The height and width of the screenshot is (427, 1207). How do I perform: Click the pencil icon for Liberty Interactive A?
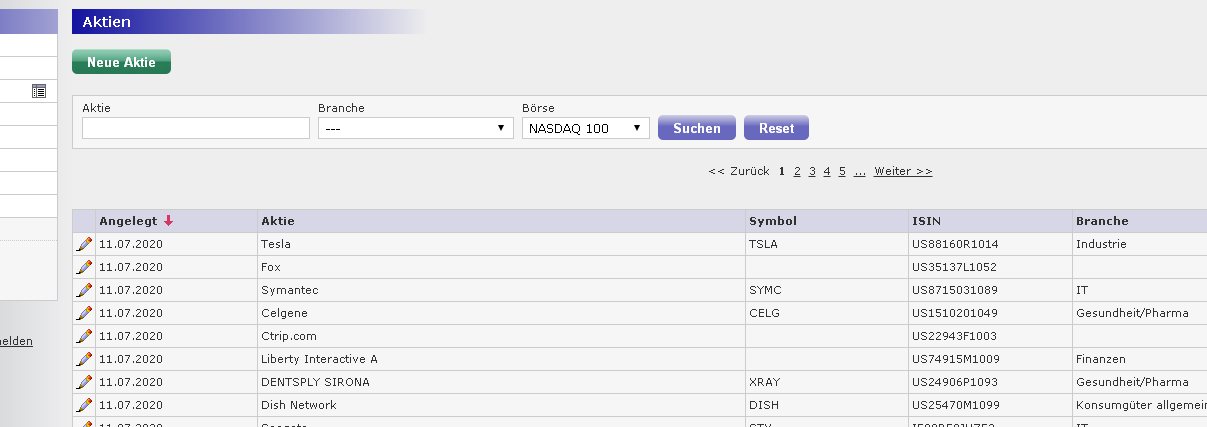pyautogui.click(x=84, y=359)
